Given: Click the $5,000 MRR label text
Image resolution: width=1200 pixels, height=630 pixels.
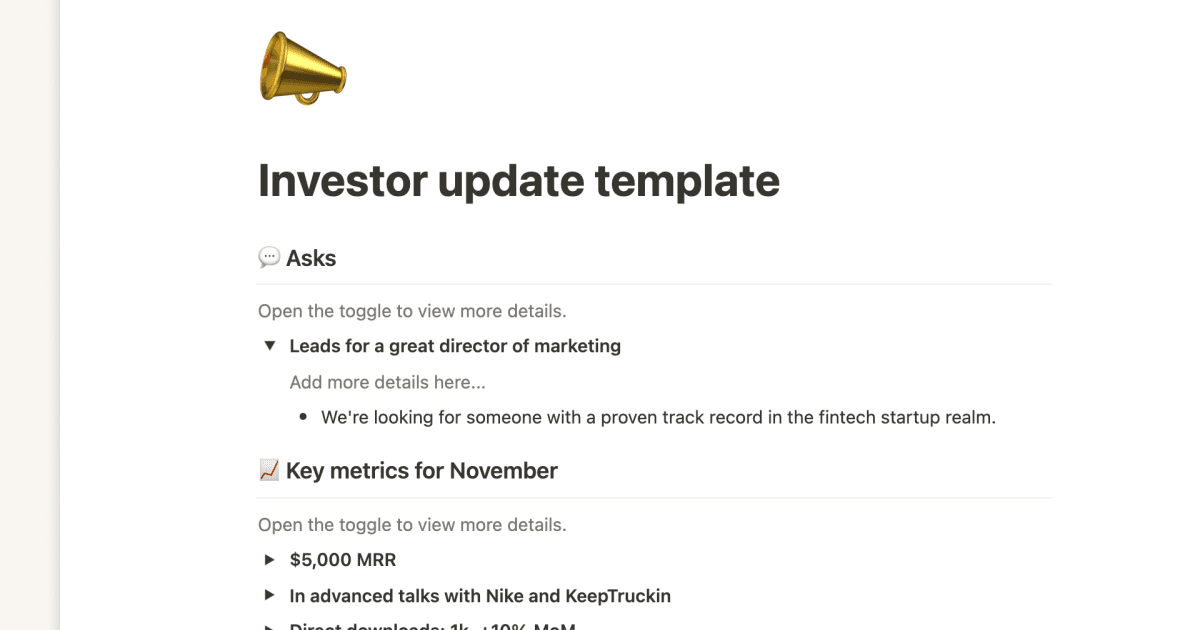Looking at the screenshot, I should point(342,559).
